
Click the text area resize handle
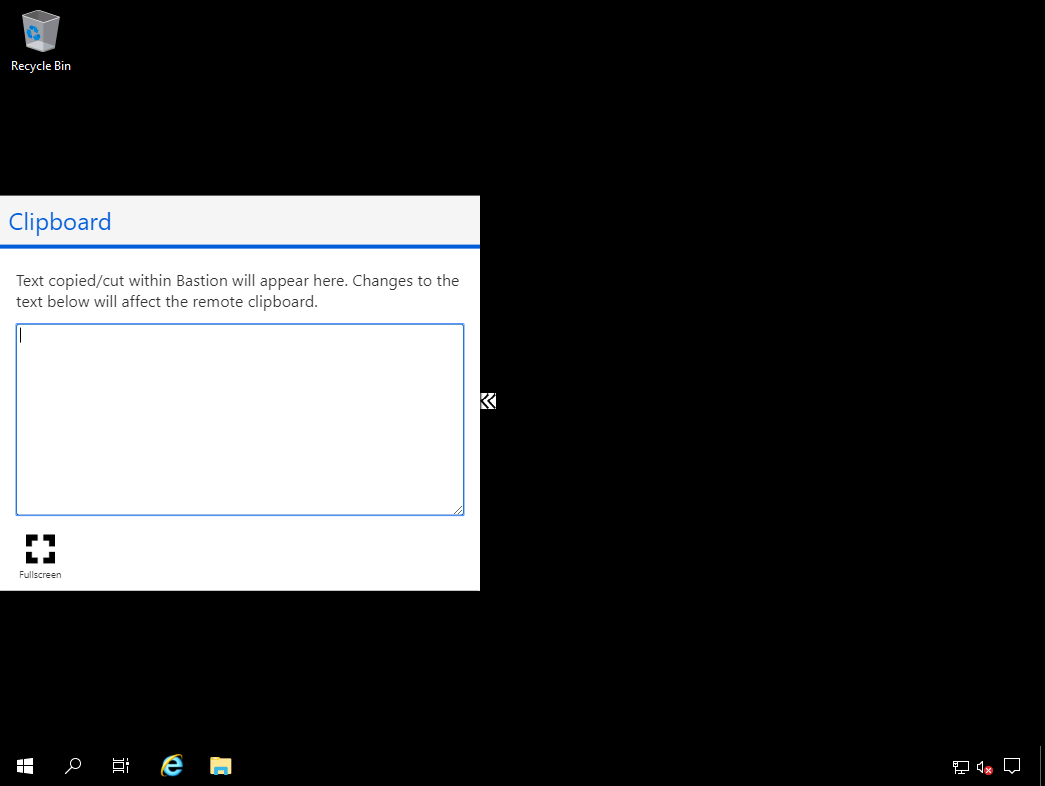458,509
